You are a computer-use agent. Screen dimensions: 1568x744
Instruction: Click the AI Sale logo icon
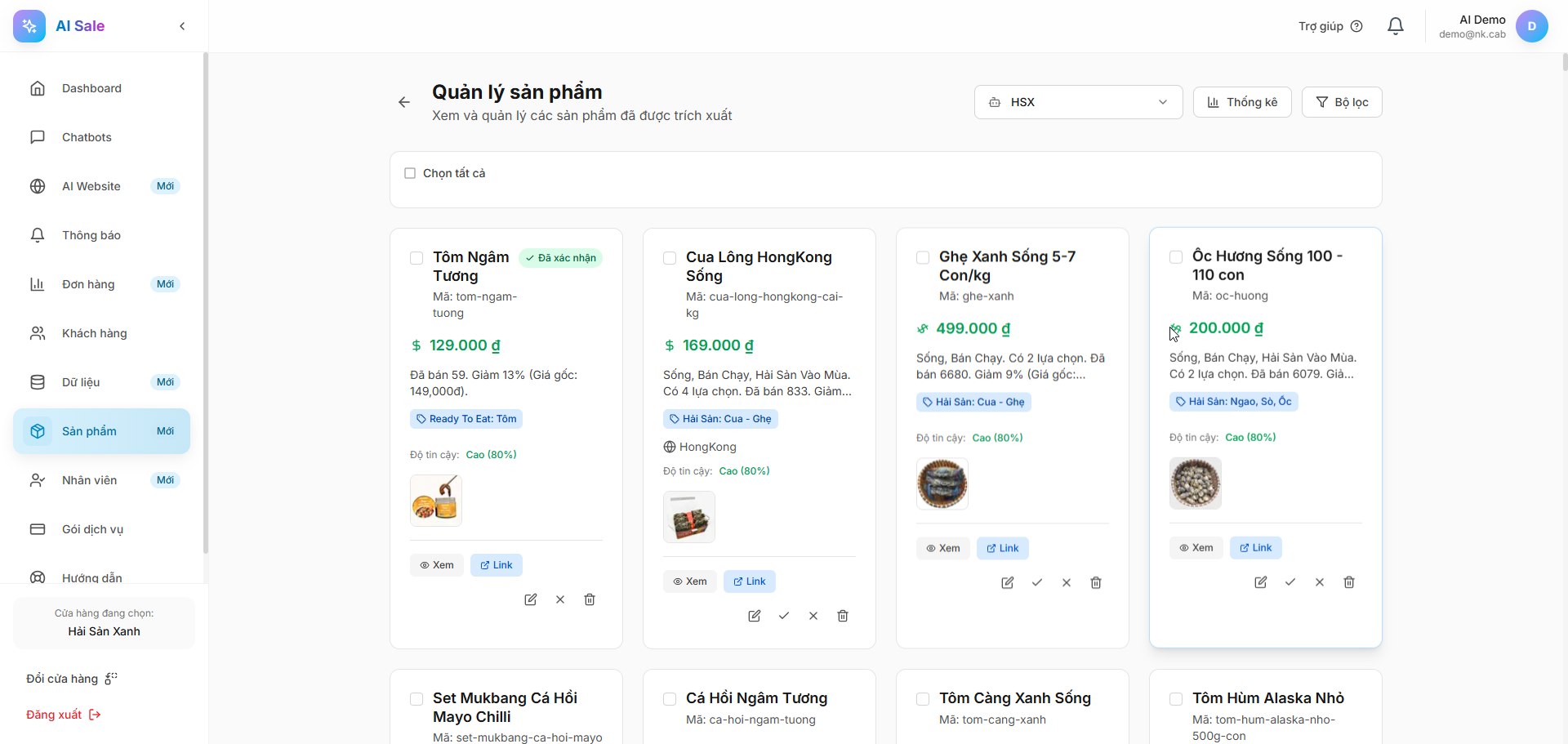click(x=29, y=26)
